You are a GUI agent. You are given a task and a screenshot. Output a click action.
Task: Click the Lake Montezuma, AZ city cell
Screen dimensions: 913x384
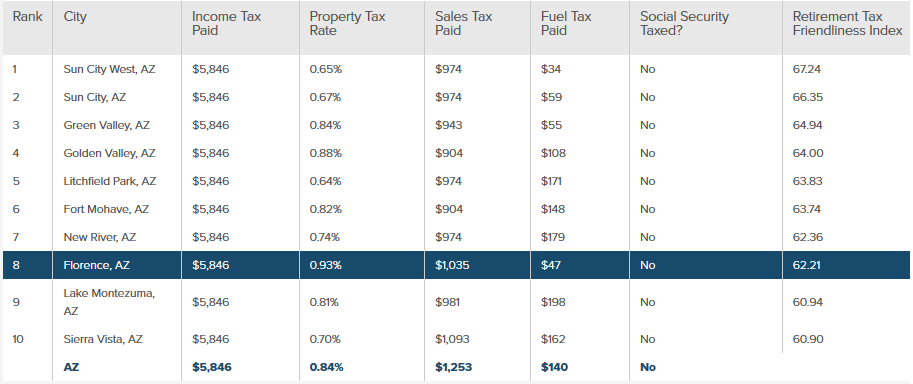click(109, 302)
